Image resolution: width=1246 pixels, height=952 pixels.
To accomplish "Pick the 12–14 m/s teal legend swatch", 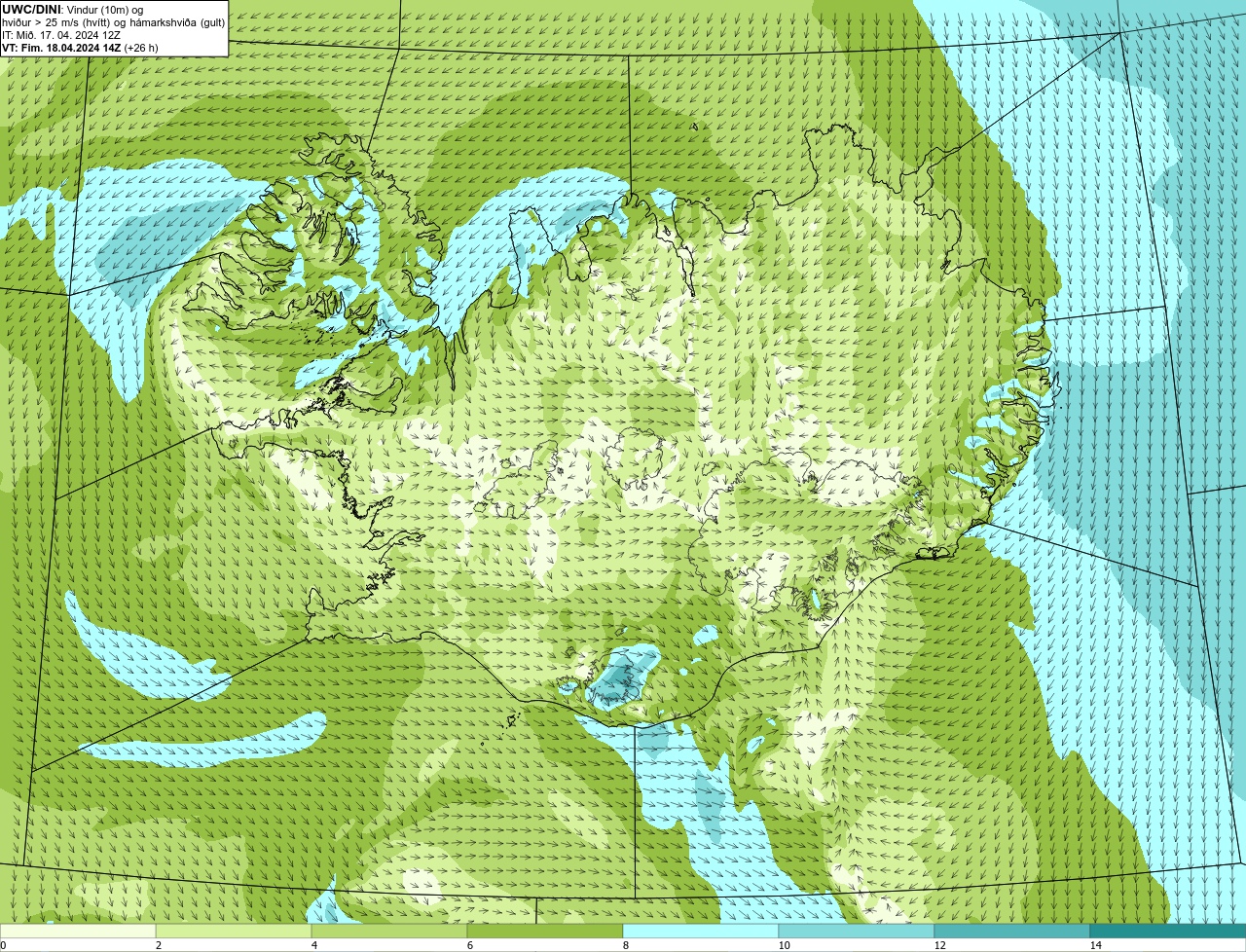I will tap(1012, 931).
